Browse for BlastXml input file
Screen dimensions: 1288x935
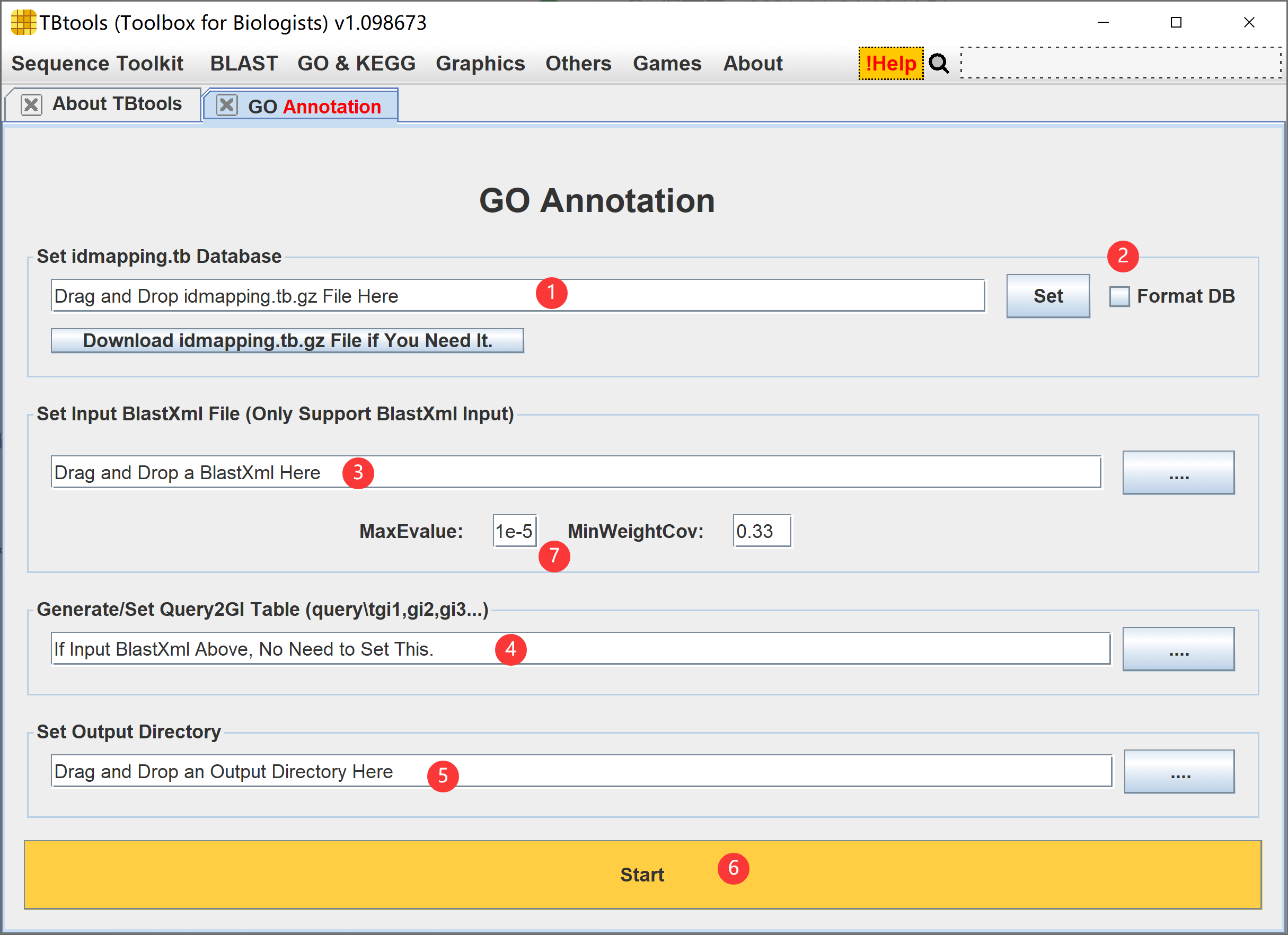coord(1178,473)
